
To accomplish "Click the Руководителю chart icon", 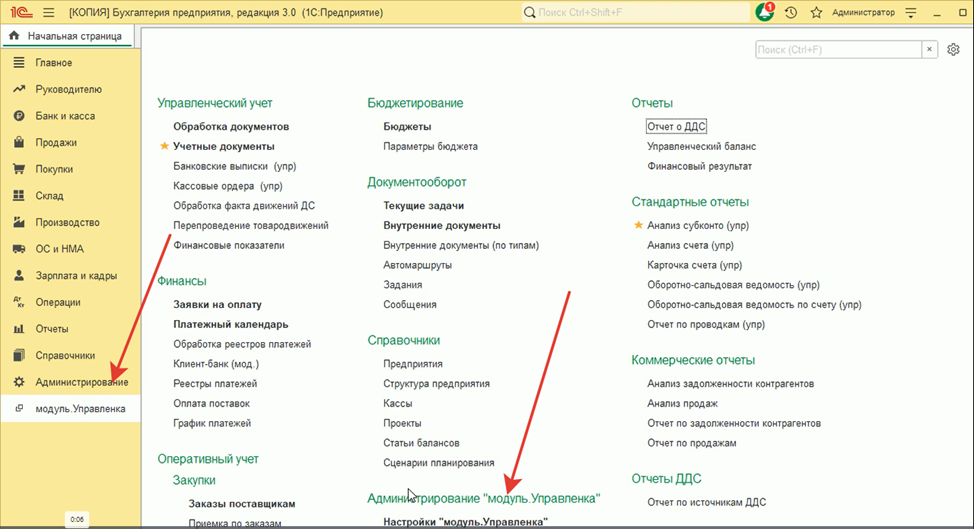I will [19, 89].
